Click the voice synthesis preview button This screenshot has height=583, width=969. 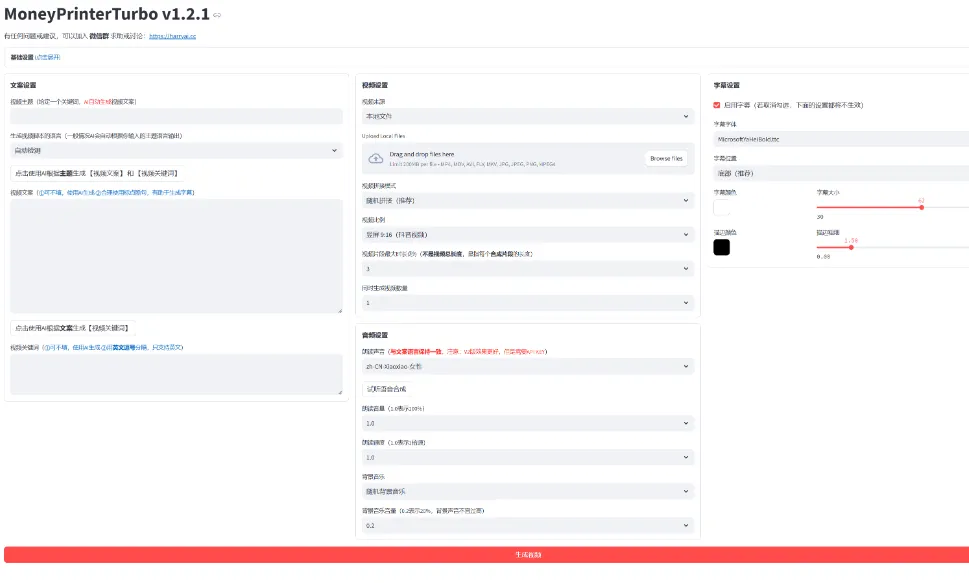tap(387, 388)
